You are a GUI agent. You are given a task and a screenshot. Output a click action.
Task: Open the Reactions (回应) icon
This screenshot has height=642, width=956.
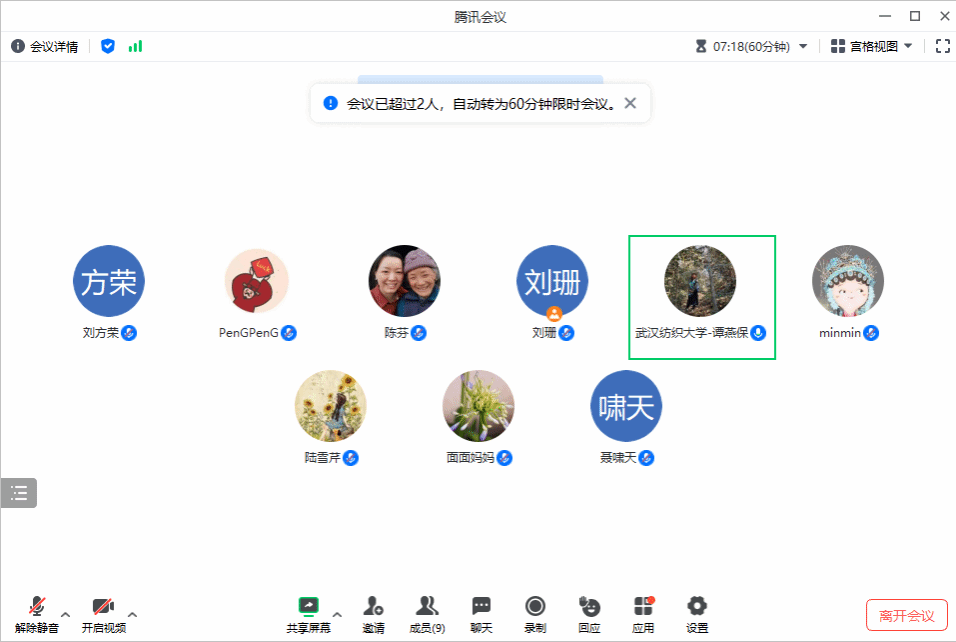point(589,612)
